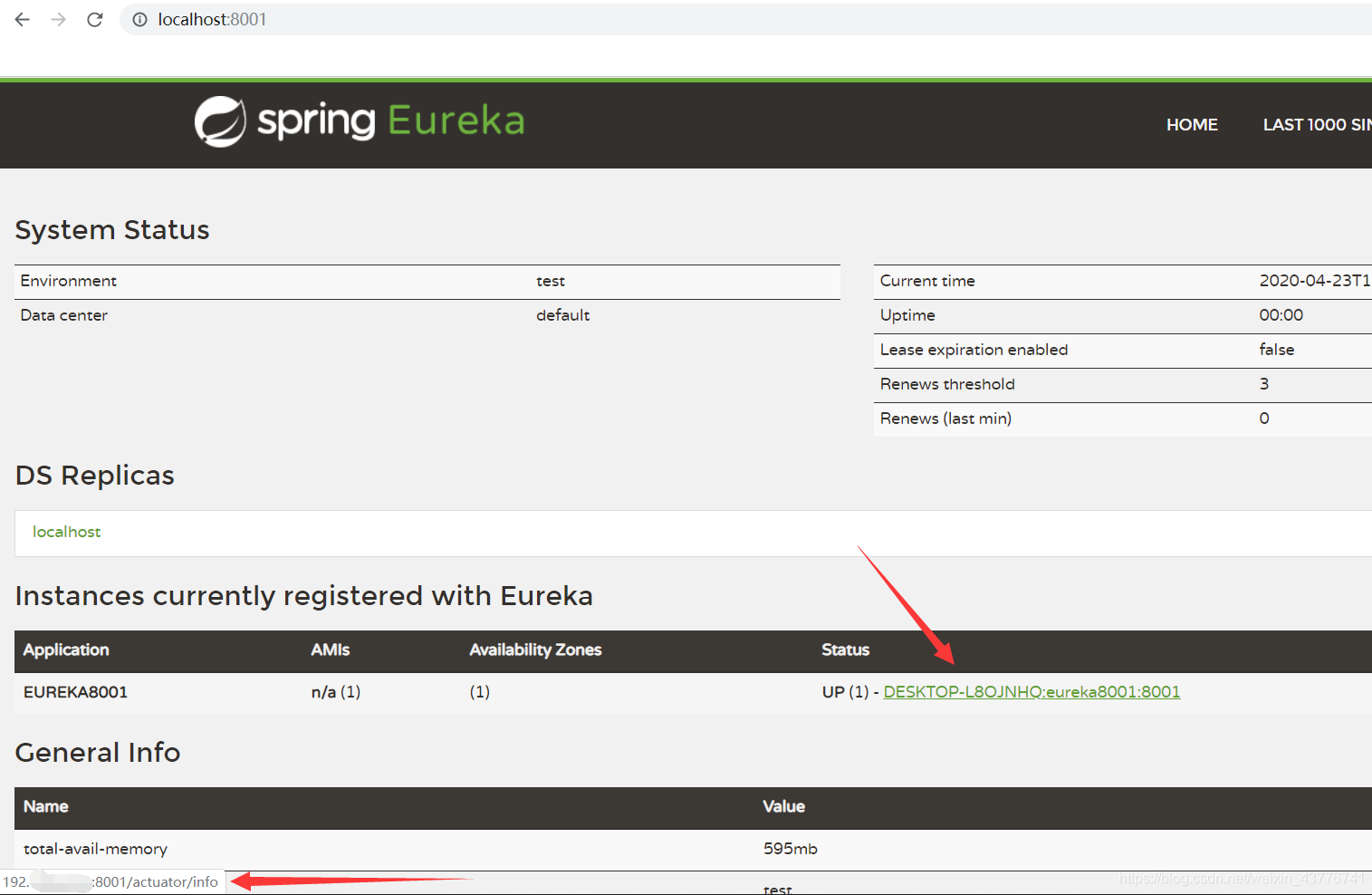
Task: Click the Status column header
Action: coord(845,650)
